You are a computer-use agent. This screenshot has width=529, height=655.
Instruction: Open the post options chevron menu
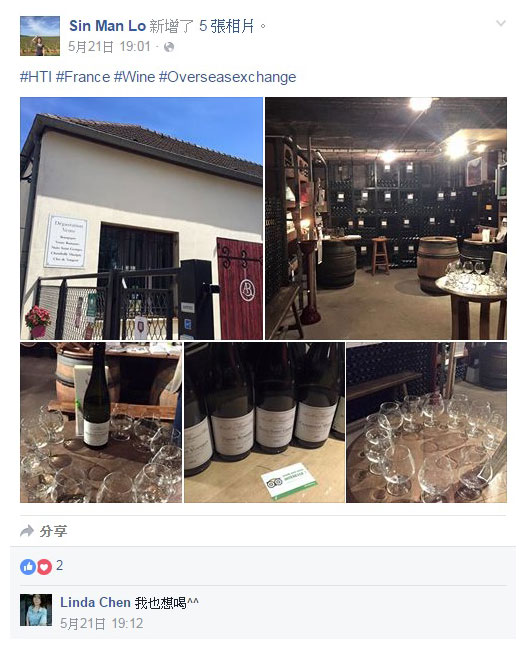pyautogui.click(x=501, y=23)
